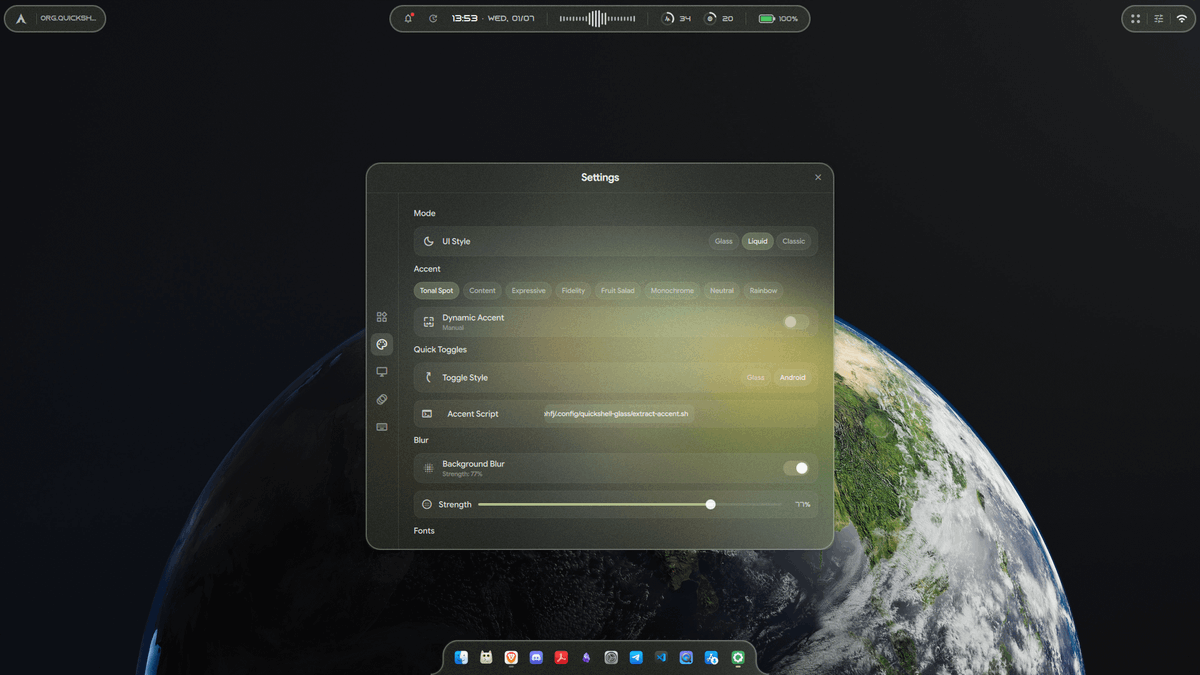
Task: Click the CPU gauge showing 34
Action: 677,18
